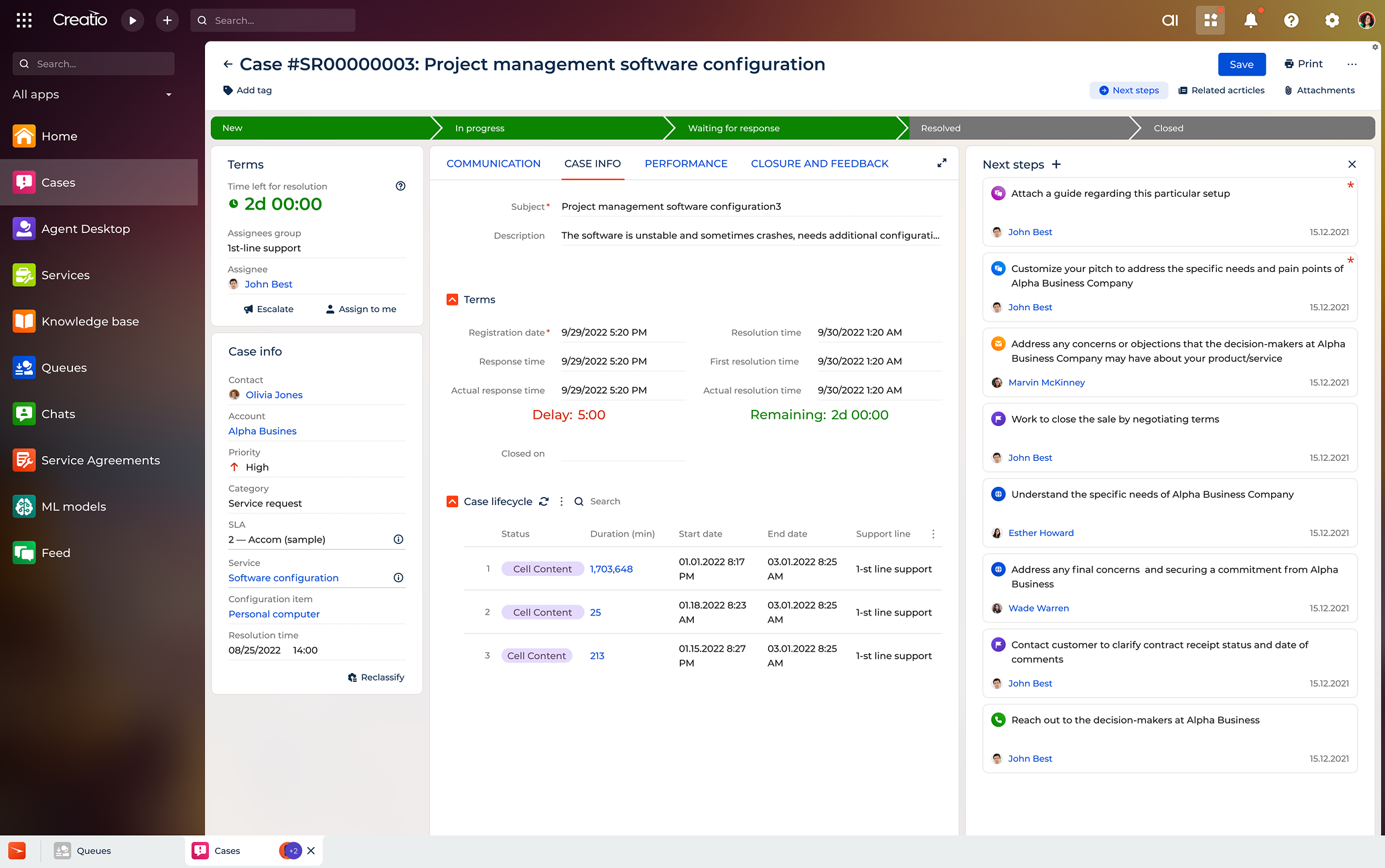Expand the All apps dropdown

tap(169, 94)
